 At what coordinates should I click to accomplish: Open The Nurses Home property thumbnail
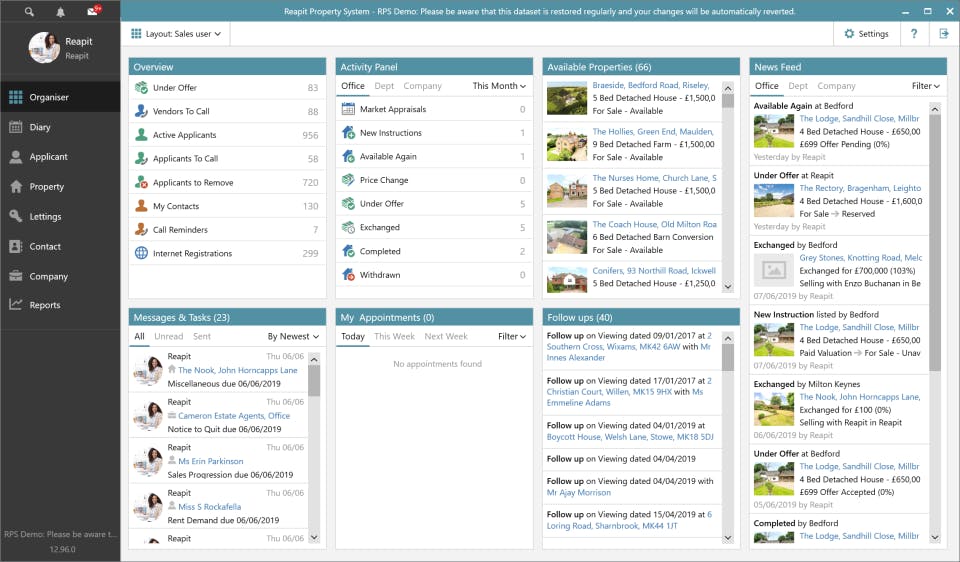(567, 190)
